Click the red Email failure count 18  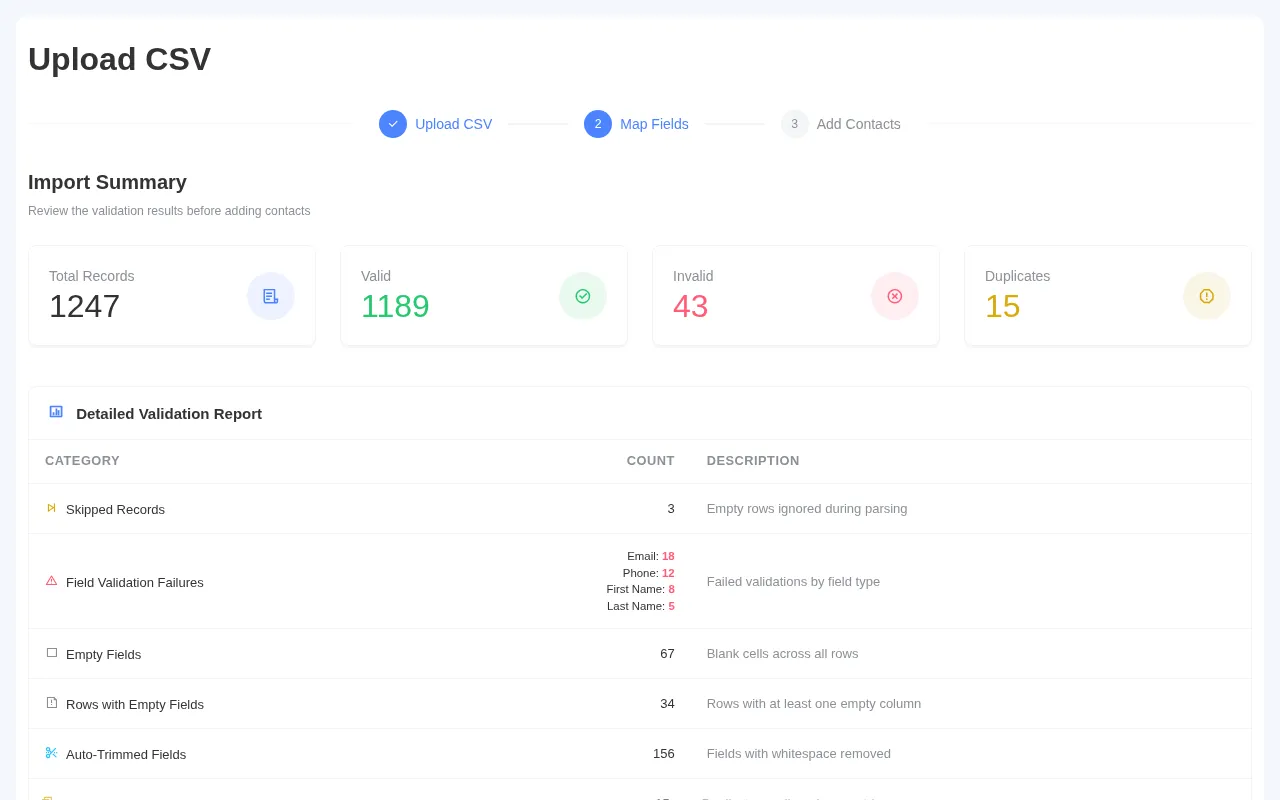click(x=668, y=556)
